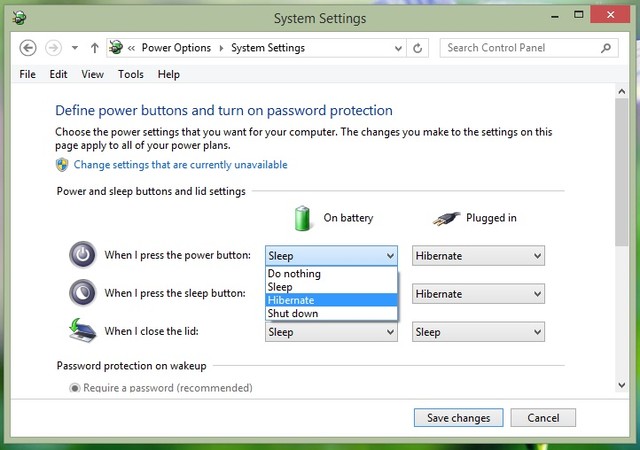This screenshot has width=640, height=450.
Task: Open the Help menu
Action: point(169,74)
